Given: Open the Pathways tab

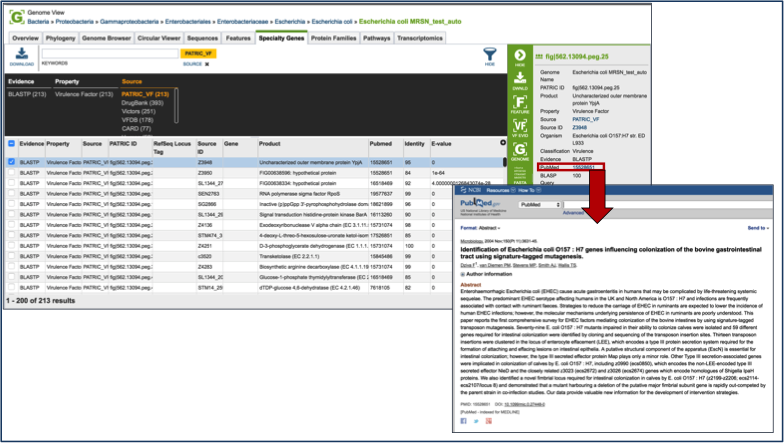Looking at the screenshot, I should point(376,38).
